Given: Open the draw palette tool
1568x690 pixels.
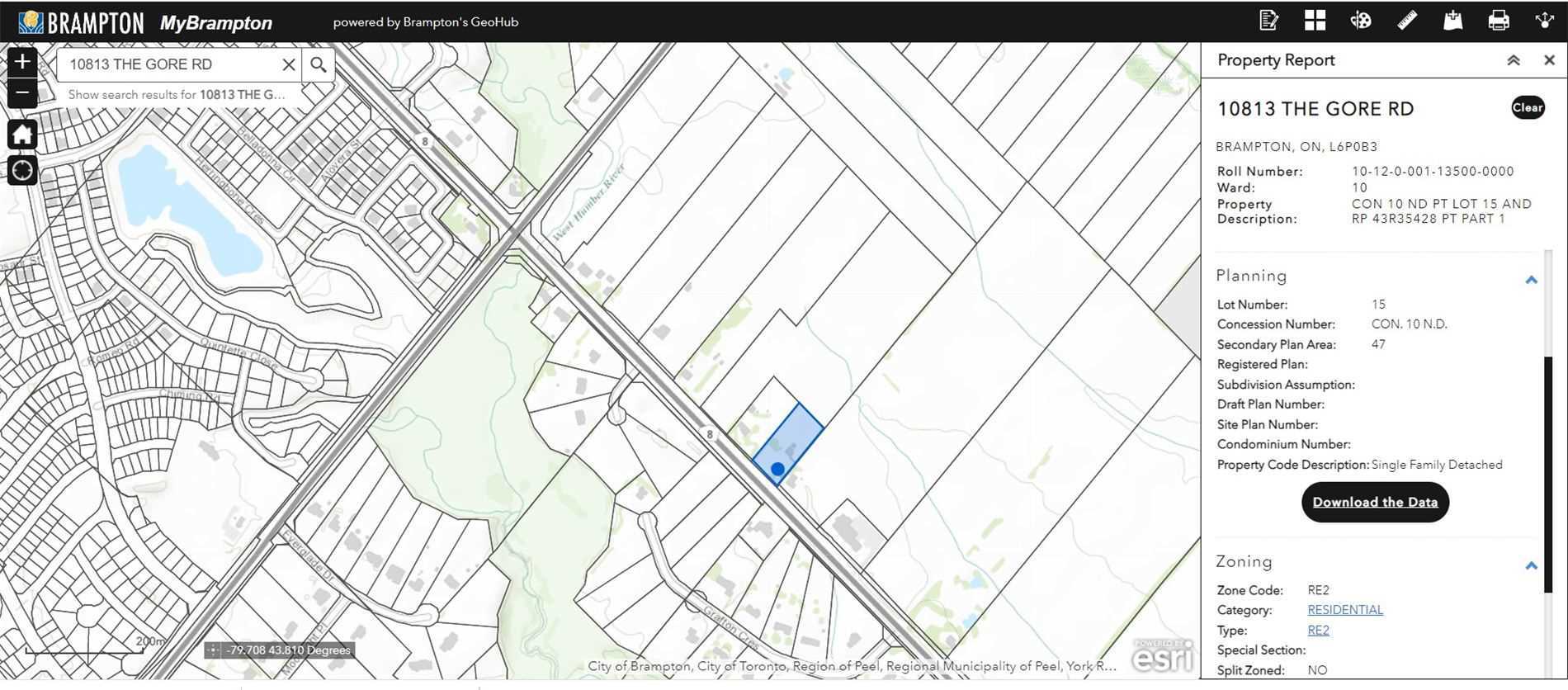Looking at the screenshot, I should (x=1361, y=20).
